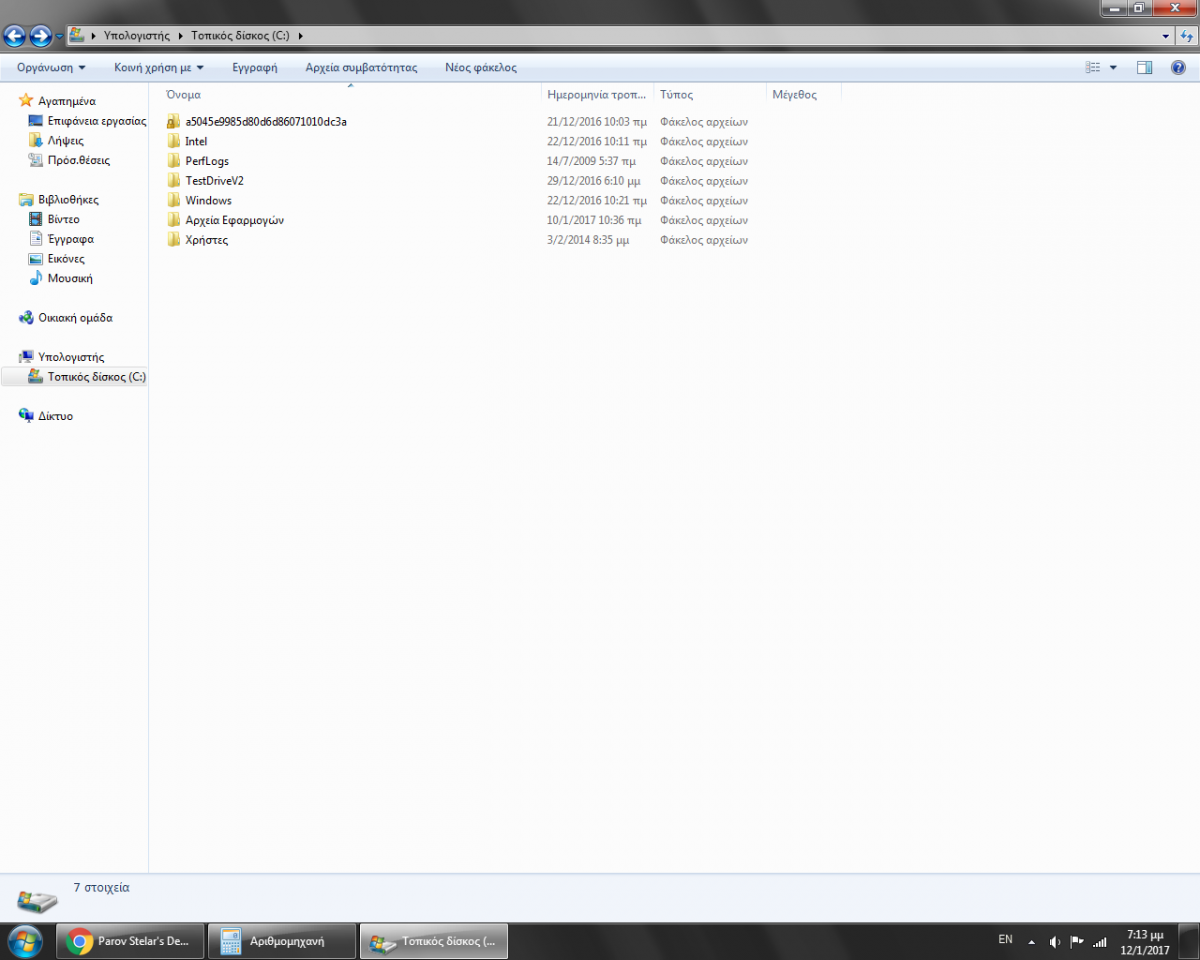The image size is (1200, 960).
Task: Select the Αρχεία Εφαρμογών folder icon
Action: pos(174,220)
